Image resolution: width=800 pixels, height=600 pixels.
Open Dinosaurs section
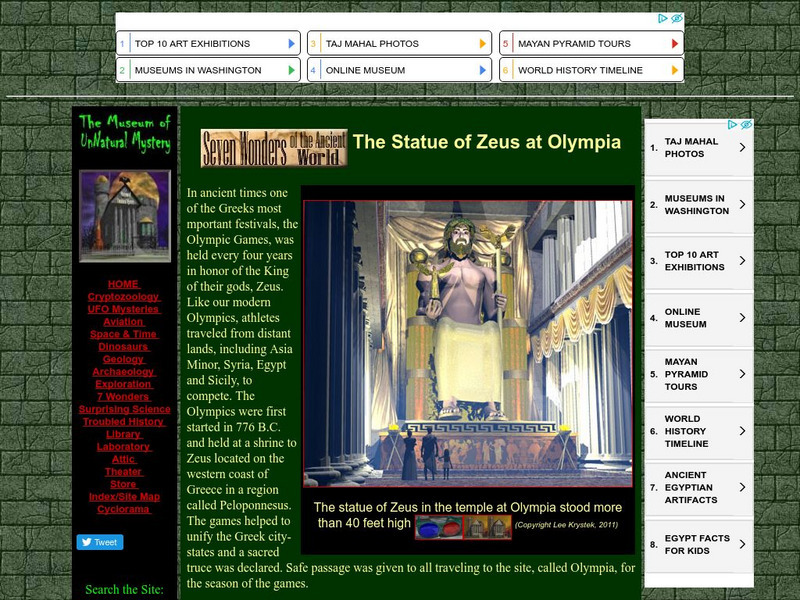pyautogui.click(x=123, y=346)
